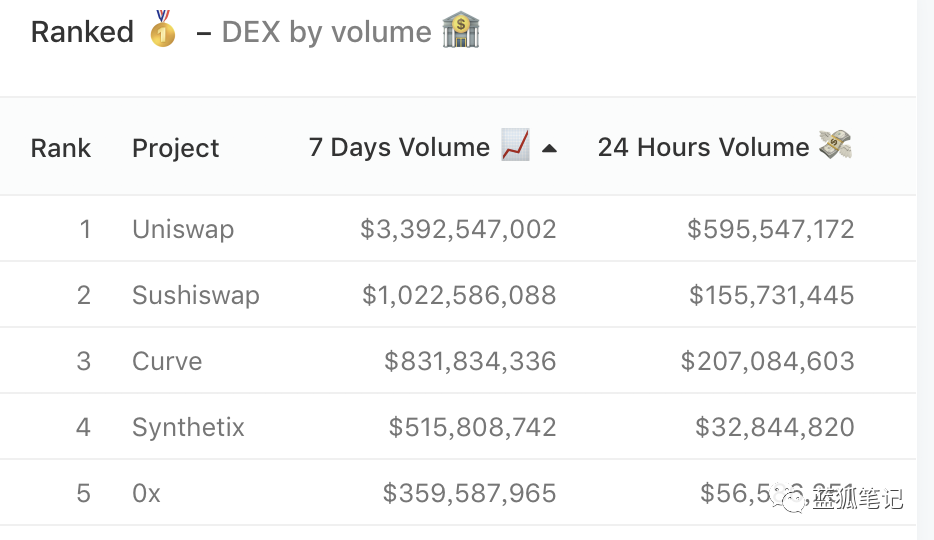Open the 0x project link
This screenshot has height=540, width=934.
click(x=147, y=494)
